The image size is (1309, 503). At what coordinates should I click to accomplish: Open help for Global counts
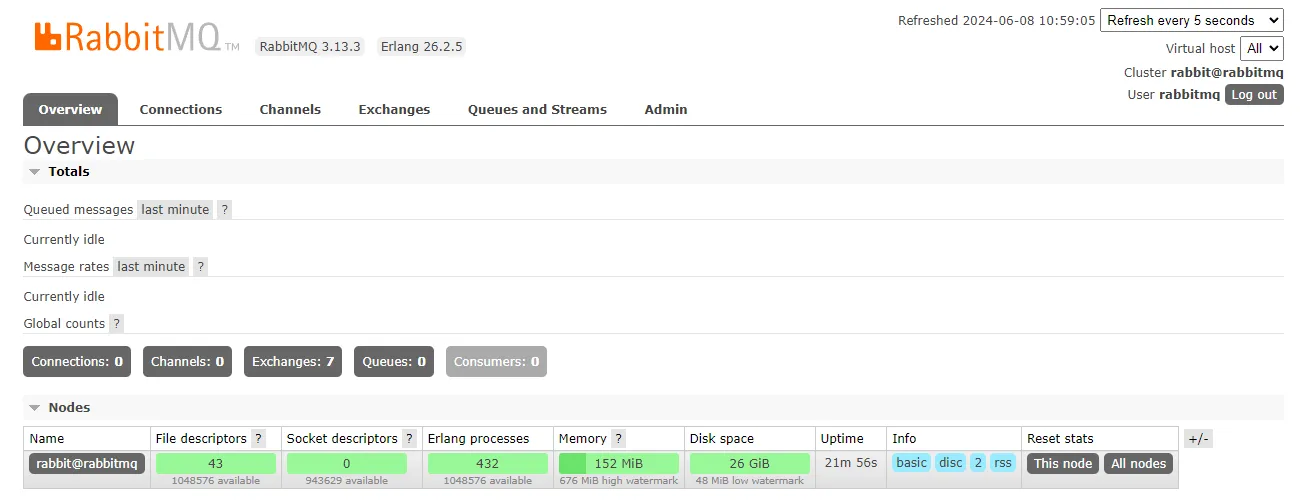pyautogui.click(x=117, y=324)
